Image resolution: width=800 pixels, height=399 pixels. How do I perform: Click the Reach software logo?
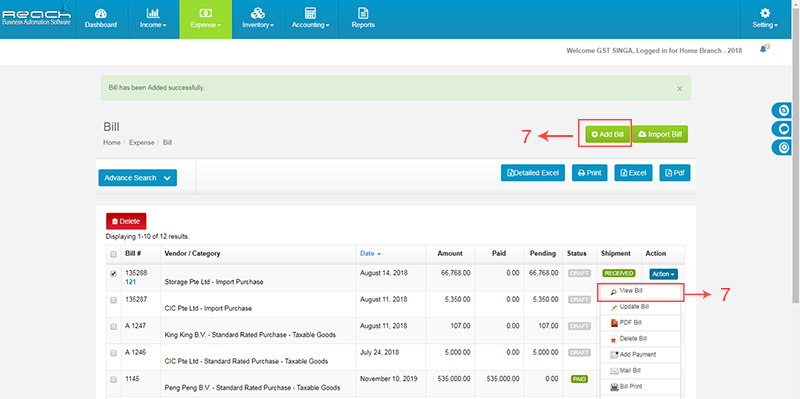click(x=37, y=15)
